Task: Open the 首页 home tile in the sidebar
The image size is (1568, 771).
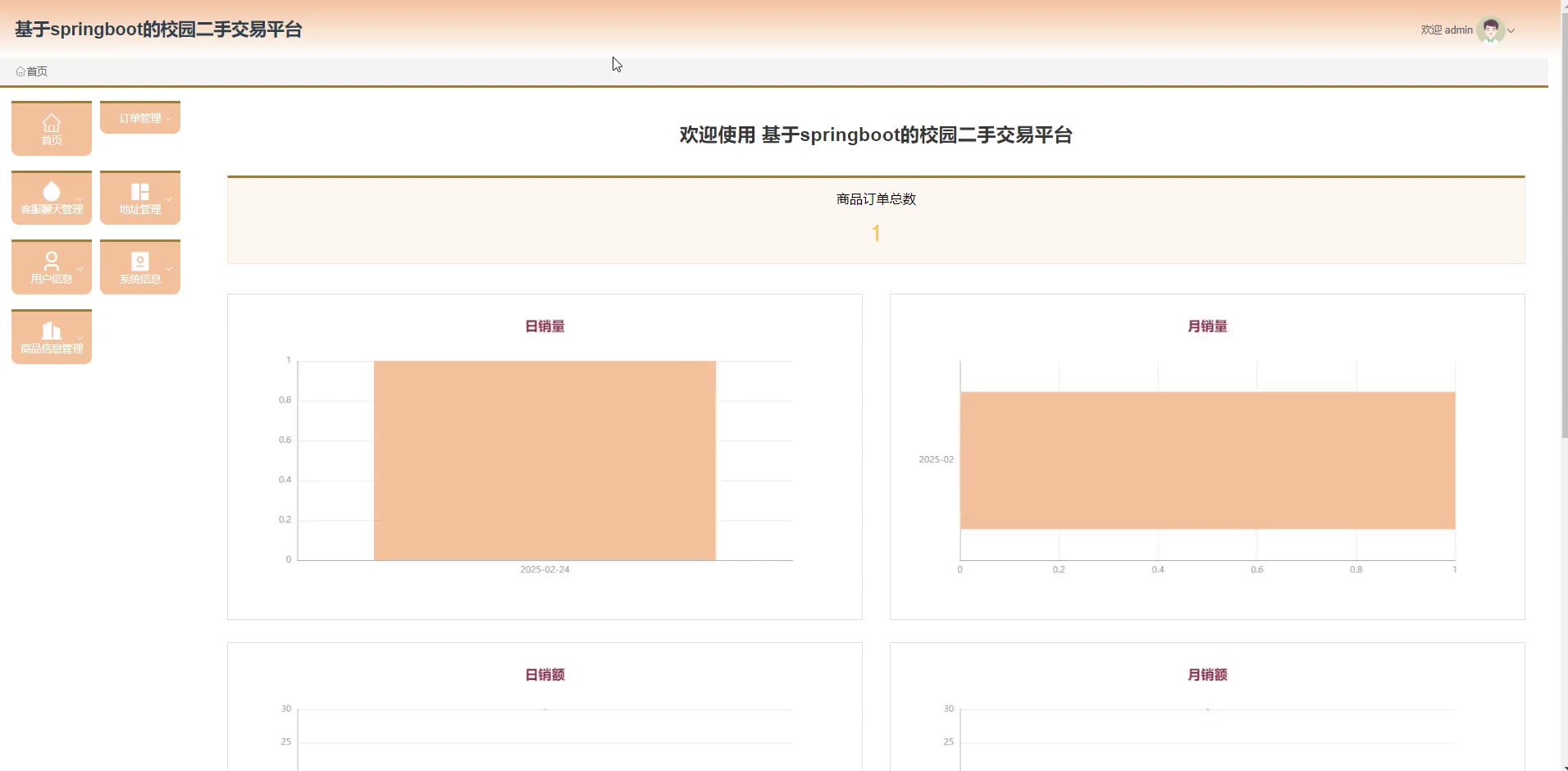Action: (x=52, y=129)
